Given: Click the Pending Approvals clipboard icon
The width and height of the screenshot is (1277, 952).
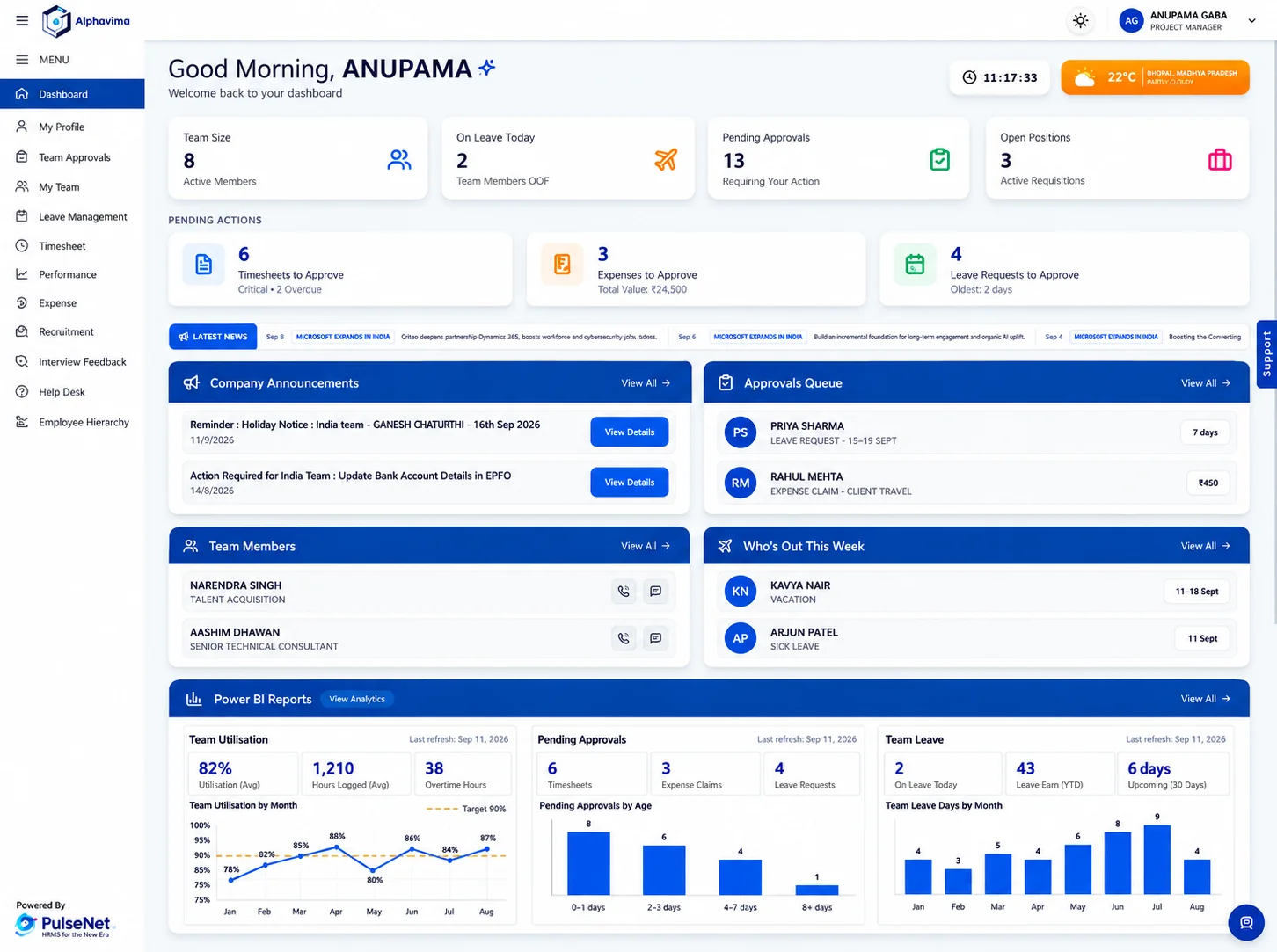Looking at the screenshot, I should [940, 160].
